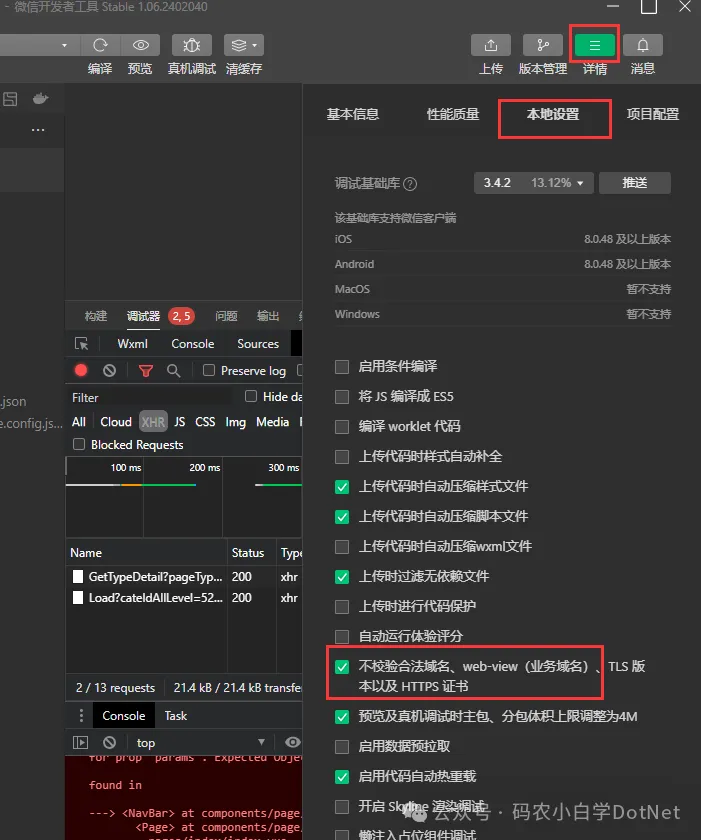Switch to the Wxml devtools tab
Image resolution: width=701 pixels, height=840 pixels.
pyautogui.click(x=132, y=344)
